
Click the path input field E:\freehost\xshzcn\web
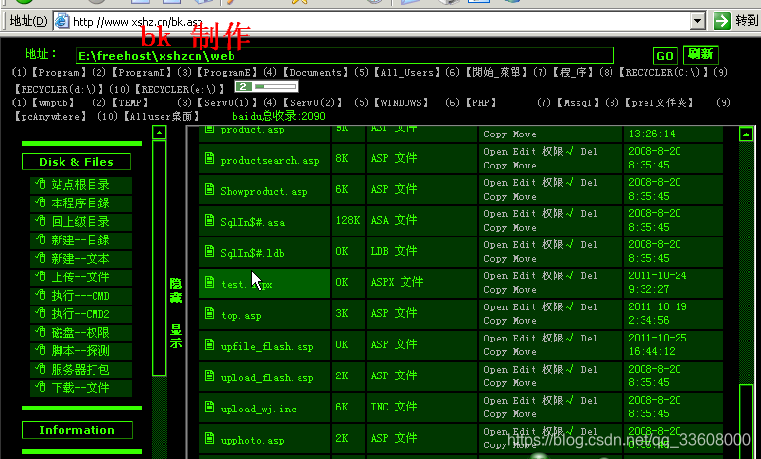(x=345, y=56)
